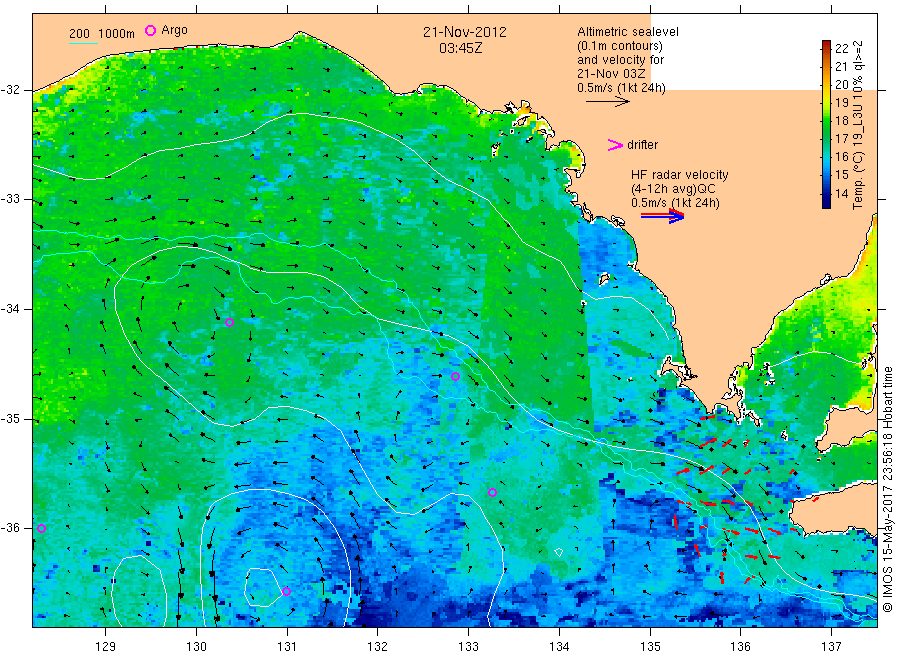Image resolution: width=900 pixels, height=660 pixels.
Task: Click longitude axis label '129'
Action: tap(106, 647)
